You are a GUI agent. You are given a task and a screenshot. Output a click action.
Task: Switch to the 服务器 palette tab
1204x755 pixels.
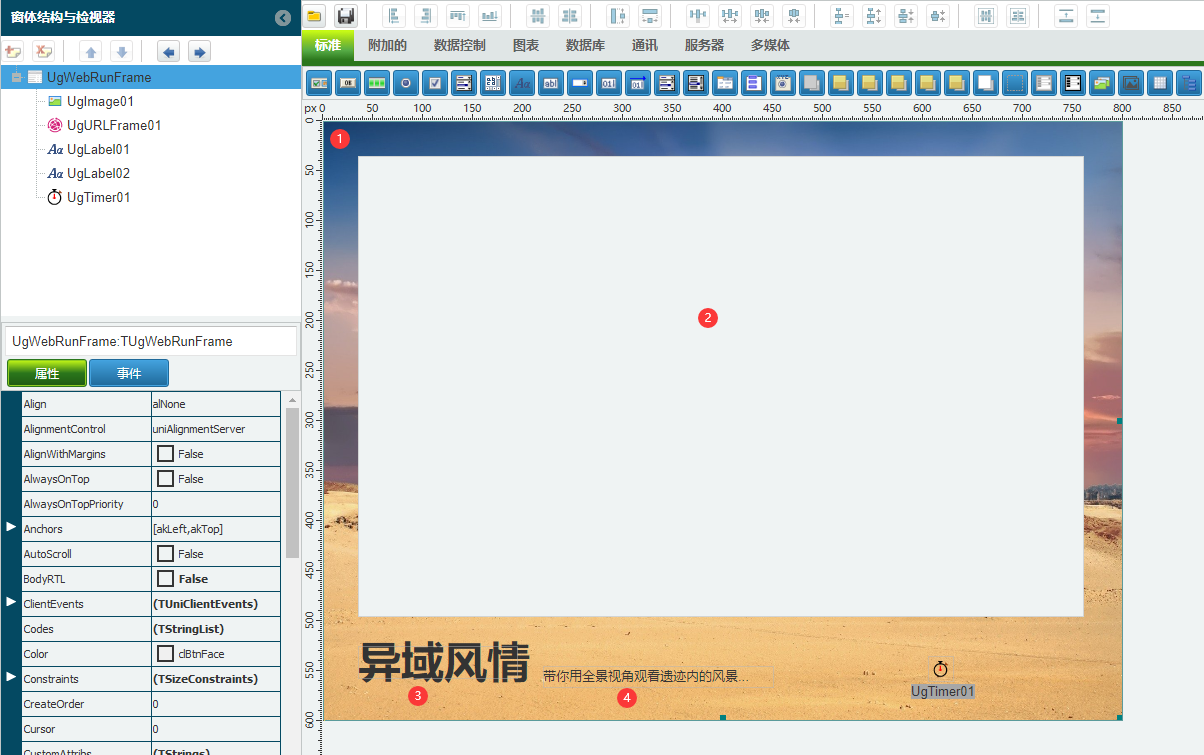[x=704, y=45]
